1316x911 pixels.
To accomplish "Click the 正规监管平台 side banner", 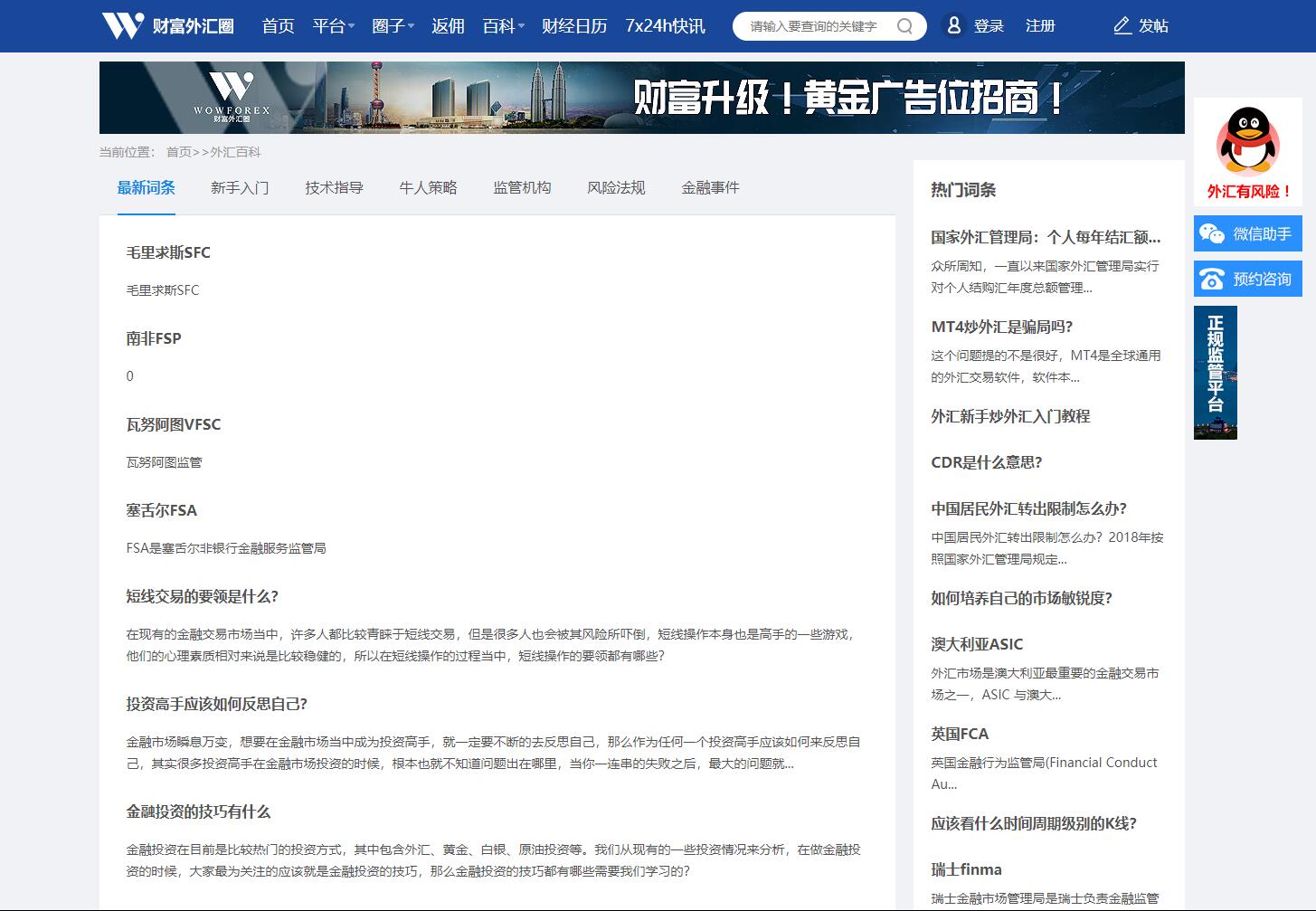I will click(x=1215, y=373).
